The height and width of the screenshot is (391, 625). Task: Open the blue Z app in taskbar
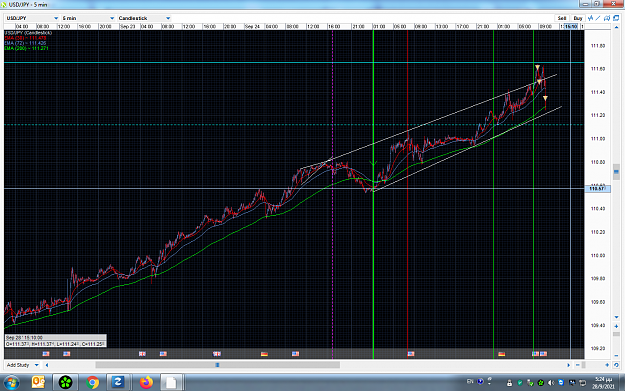click(118, 382)
